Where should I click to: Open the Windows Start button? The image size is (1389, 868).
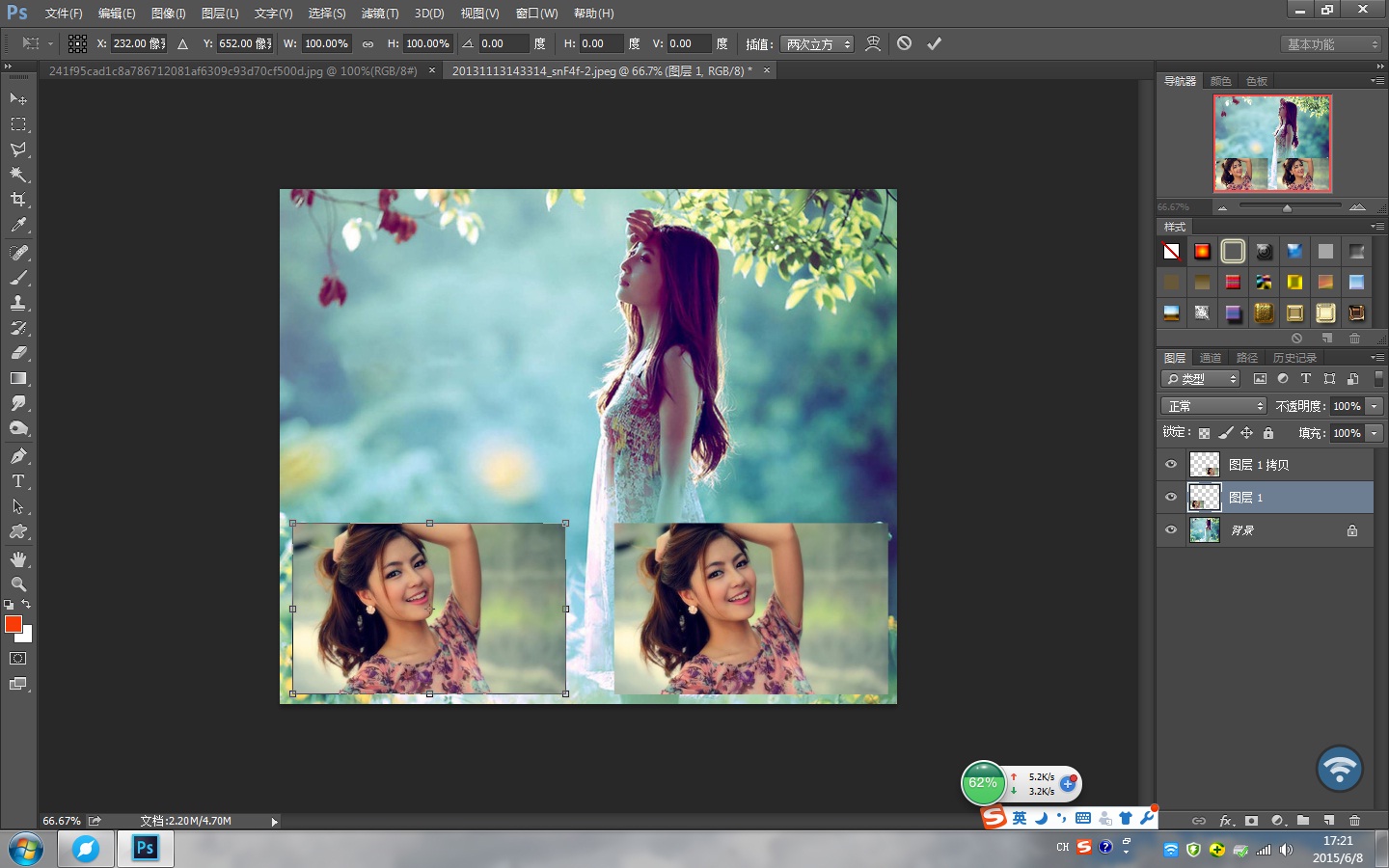tap(26, 850)
